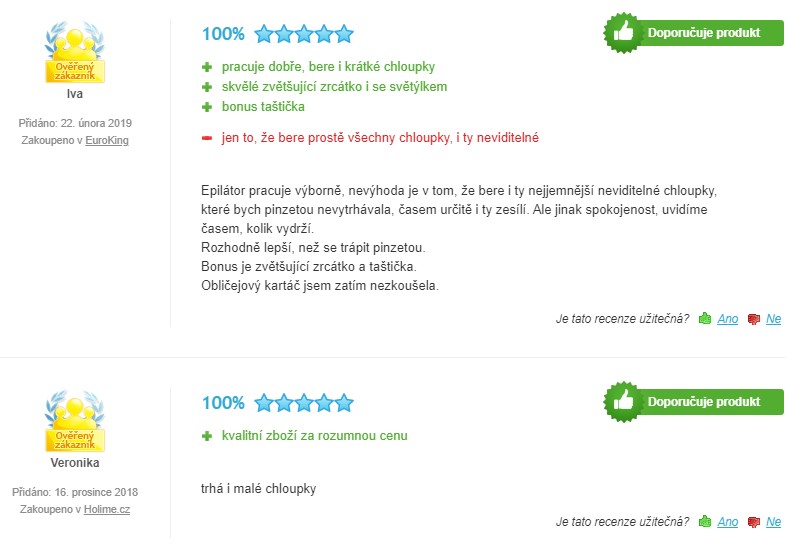
Task: Click the star rating in Veronika's review
Action: click(304, 403)
